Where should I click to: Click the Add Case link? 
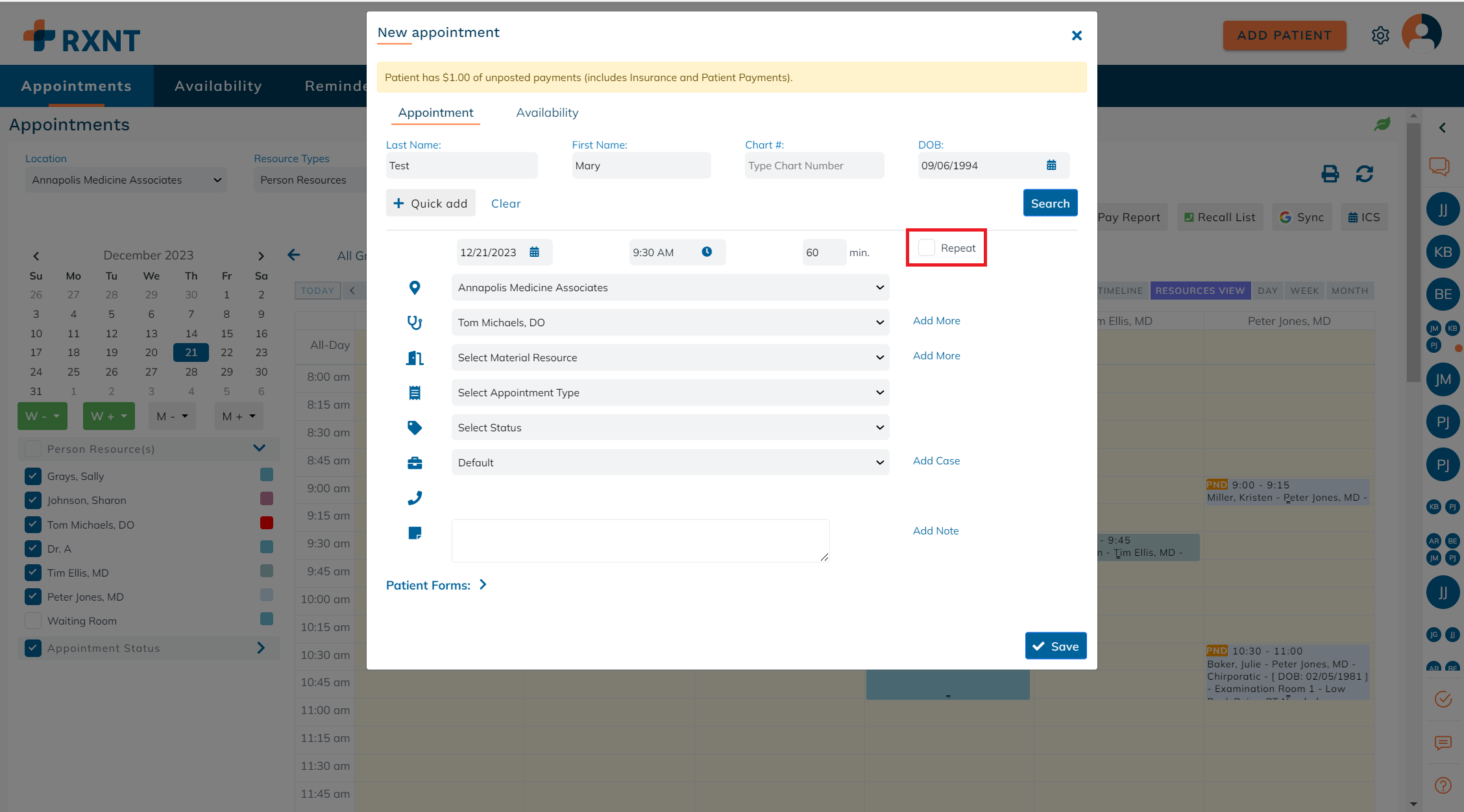pos(936,460)
